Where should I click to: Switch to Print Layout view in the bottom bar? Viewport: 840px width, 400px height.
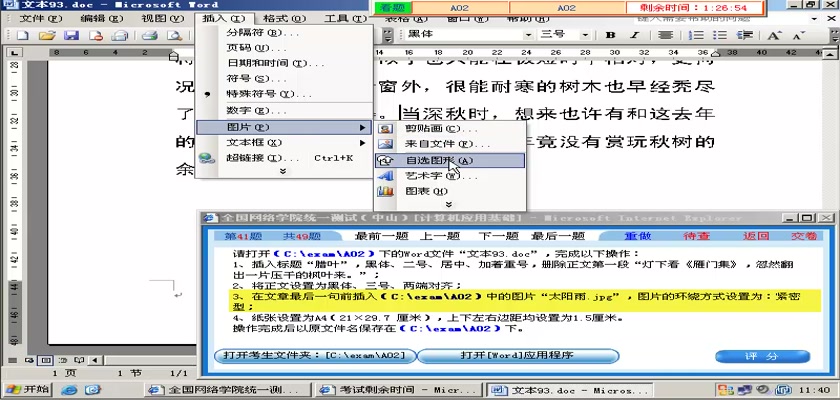click(x=46, y=360)
